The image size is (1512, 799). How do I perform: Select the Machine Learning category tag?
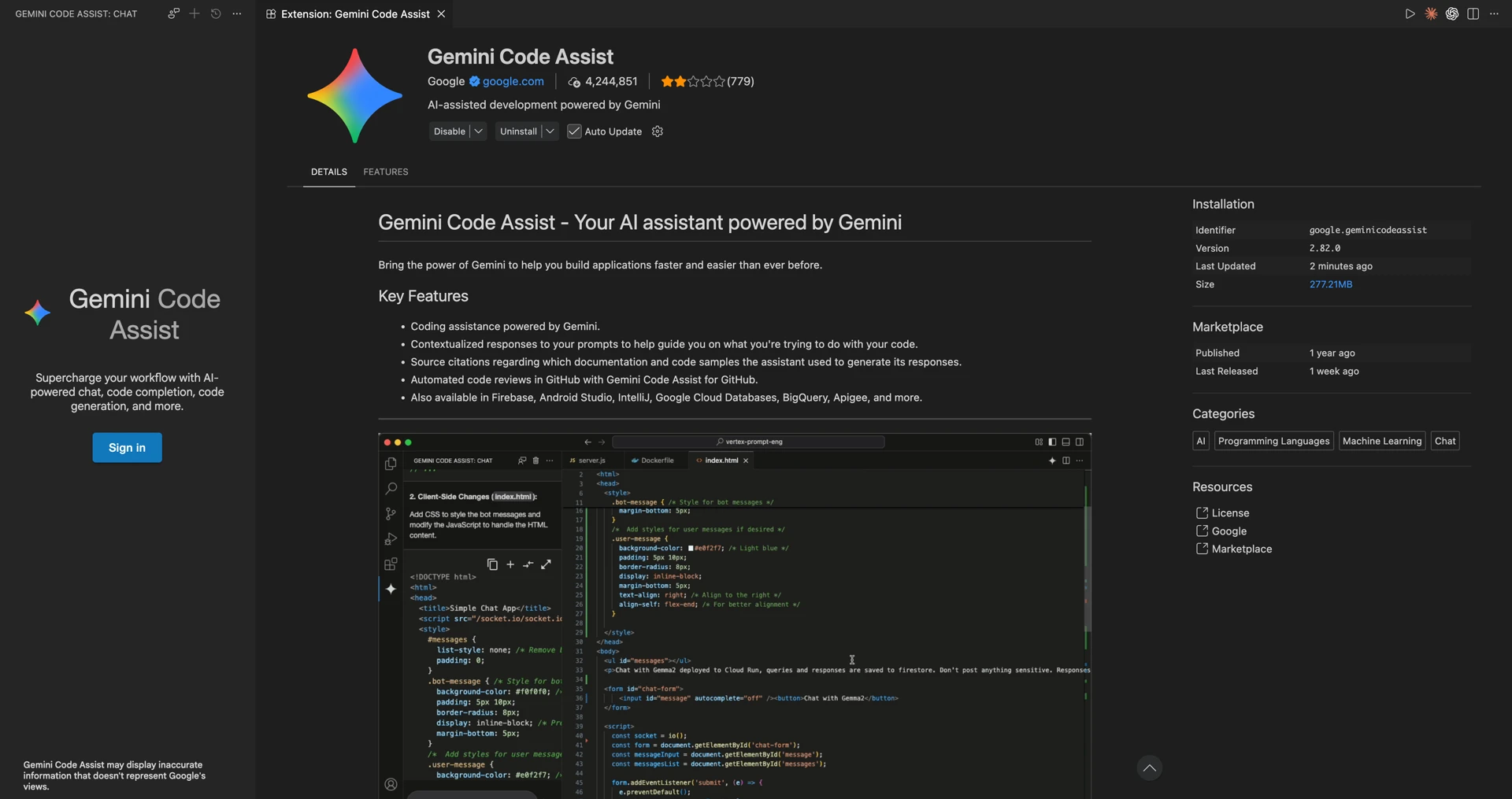pos(1382,441)
